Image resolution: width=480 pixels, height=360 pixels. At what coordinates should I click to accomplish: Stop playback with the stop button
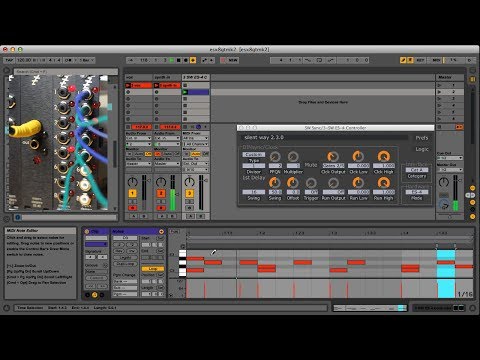tap(178, 60)
